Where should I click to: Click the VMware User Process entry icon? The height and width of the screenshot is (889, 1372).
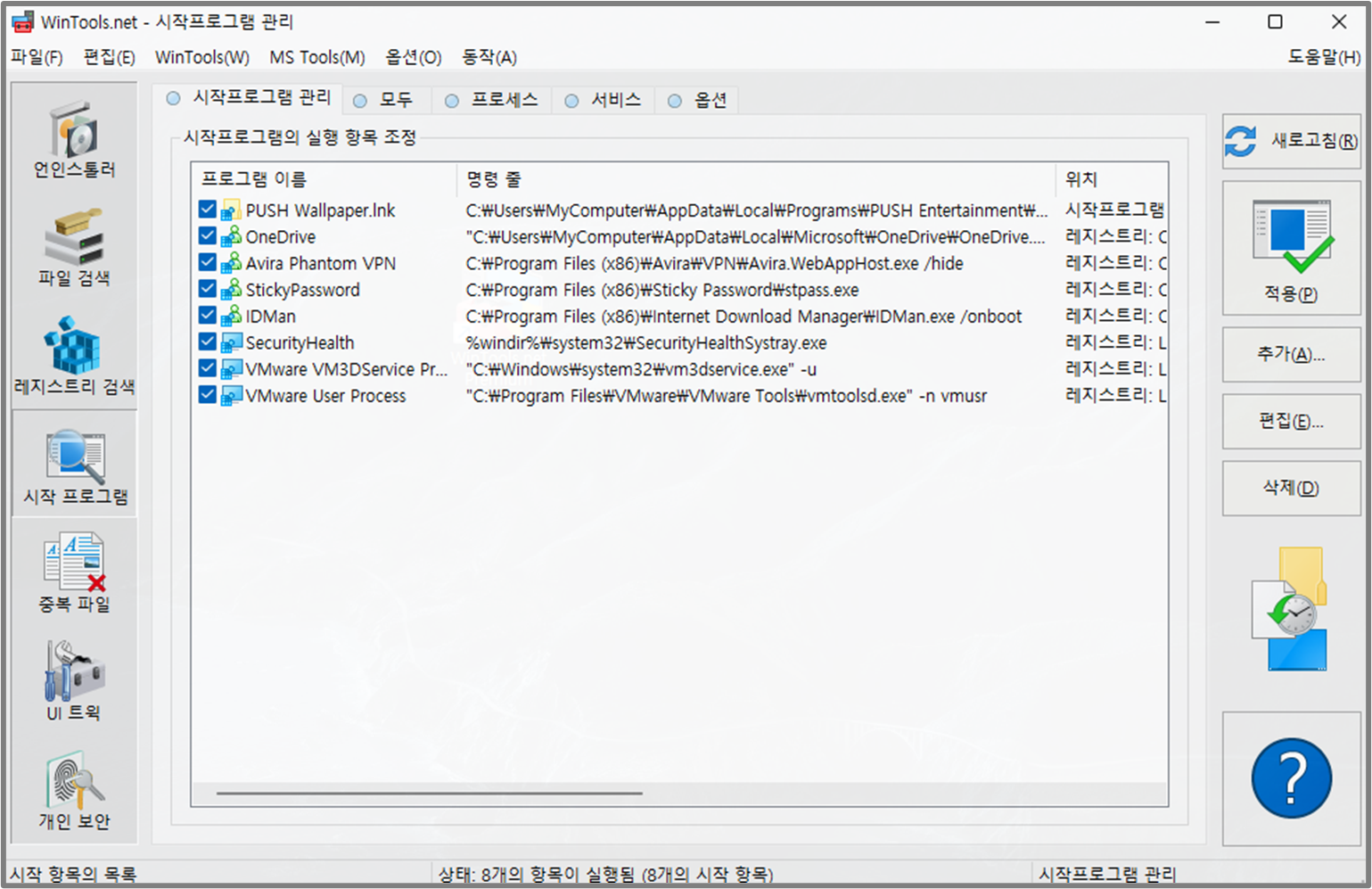[x=231, y=396]
